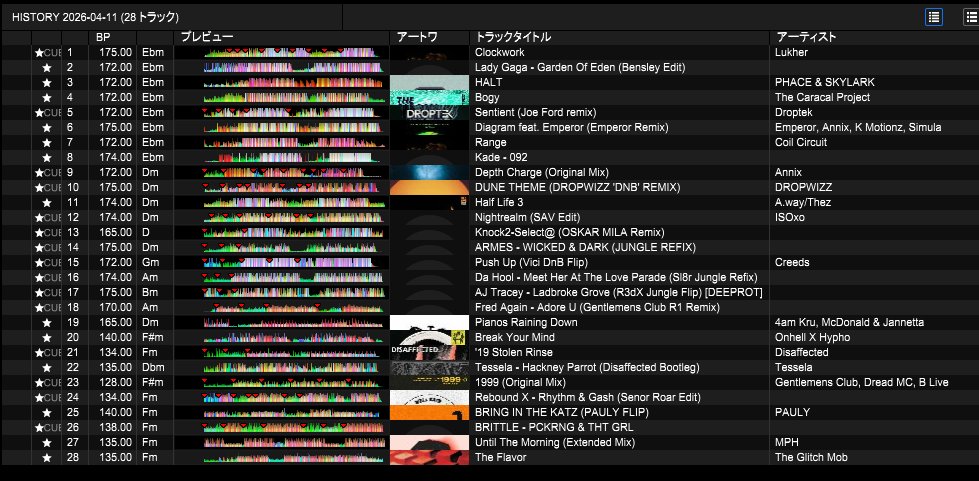Switch to the list view icon

coord(933,17)
